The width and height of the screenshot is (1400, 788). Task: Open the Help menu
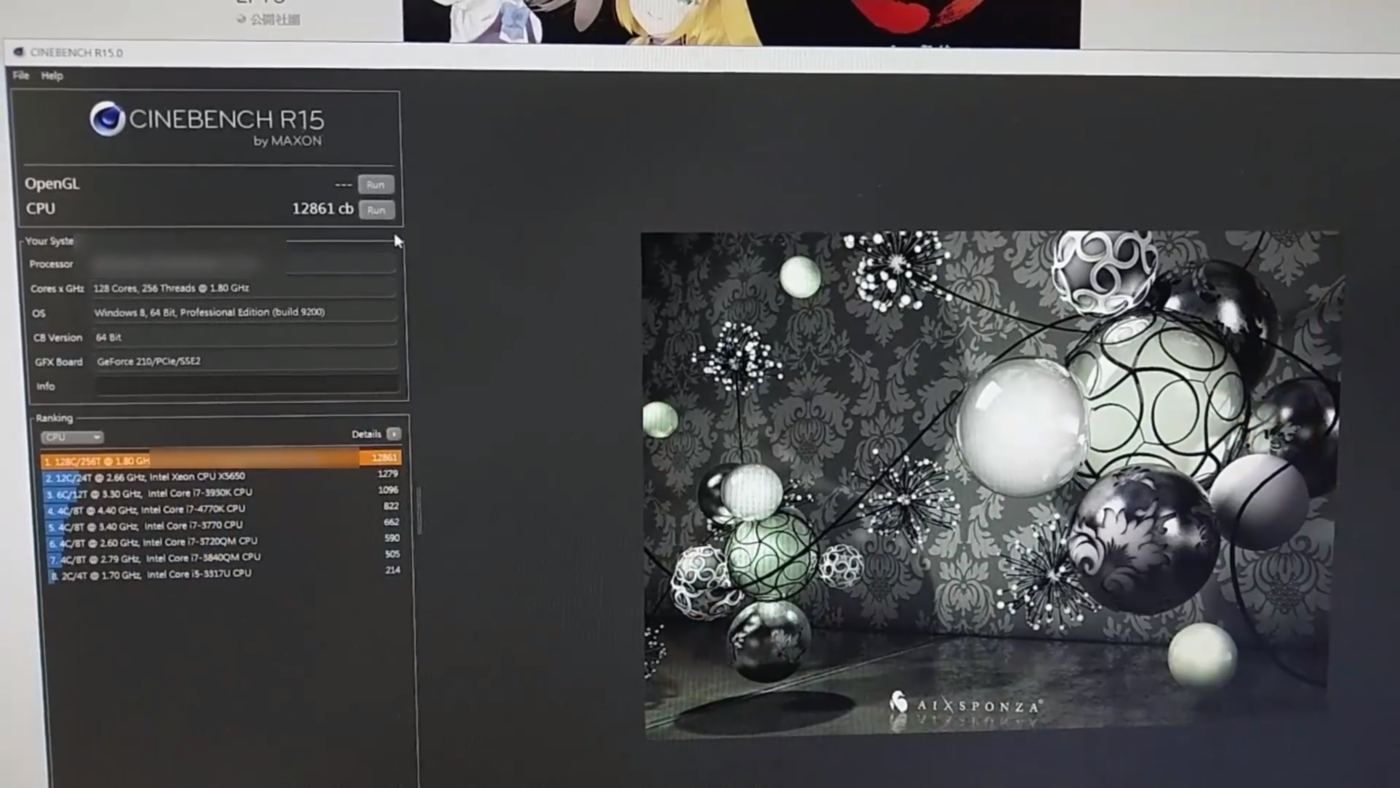click(51, 75)
